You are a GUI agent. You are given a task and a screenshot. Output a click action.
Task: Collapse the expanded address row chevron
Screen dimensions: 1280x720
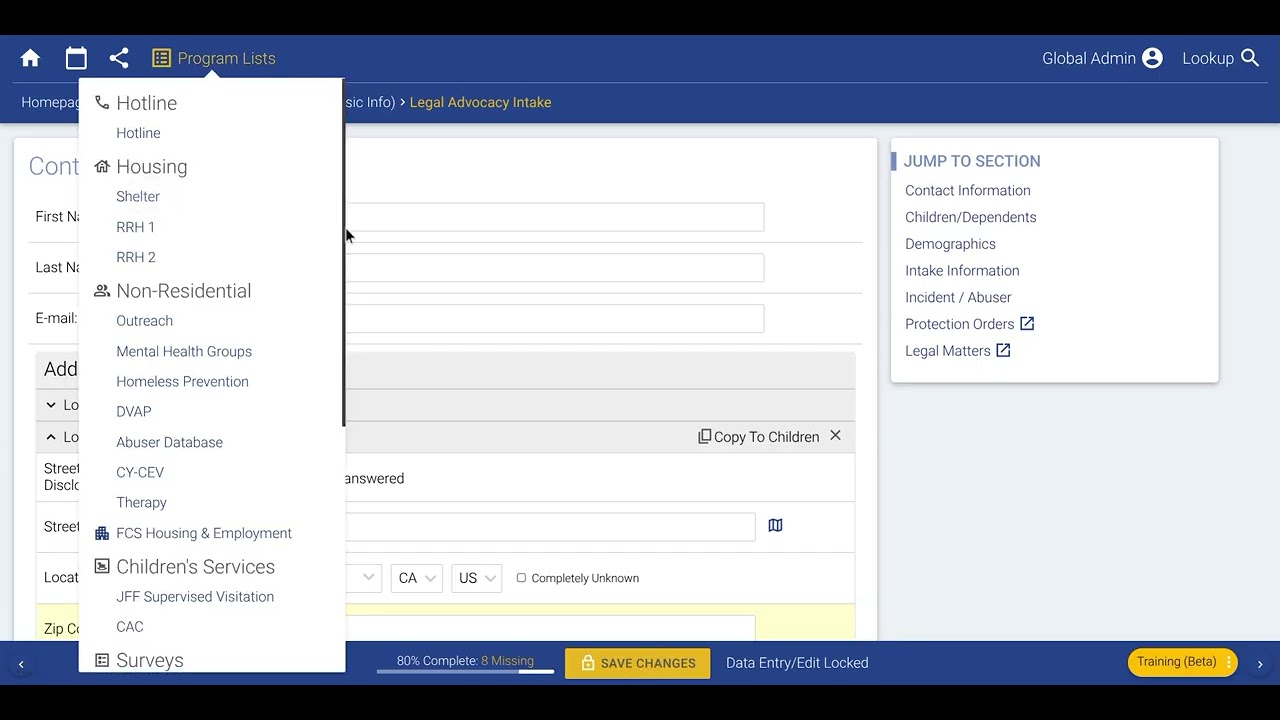tap(51, 437)
